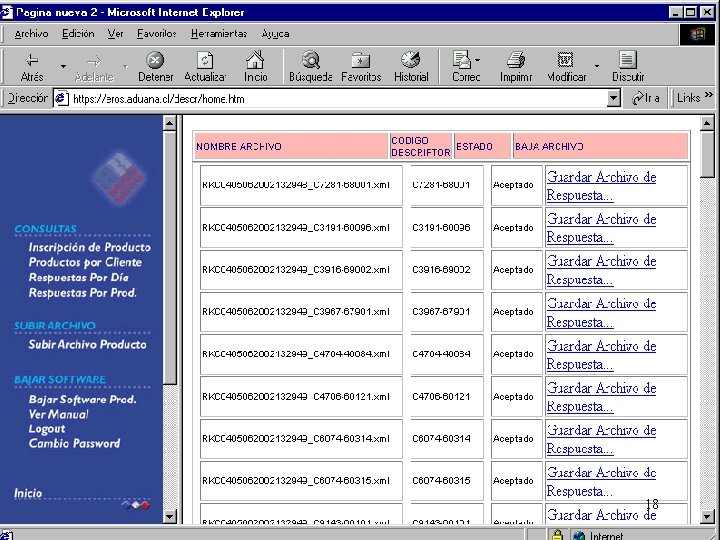
Task: Open Respuestas Por Día link
Action: (x=79, y=278)
